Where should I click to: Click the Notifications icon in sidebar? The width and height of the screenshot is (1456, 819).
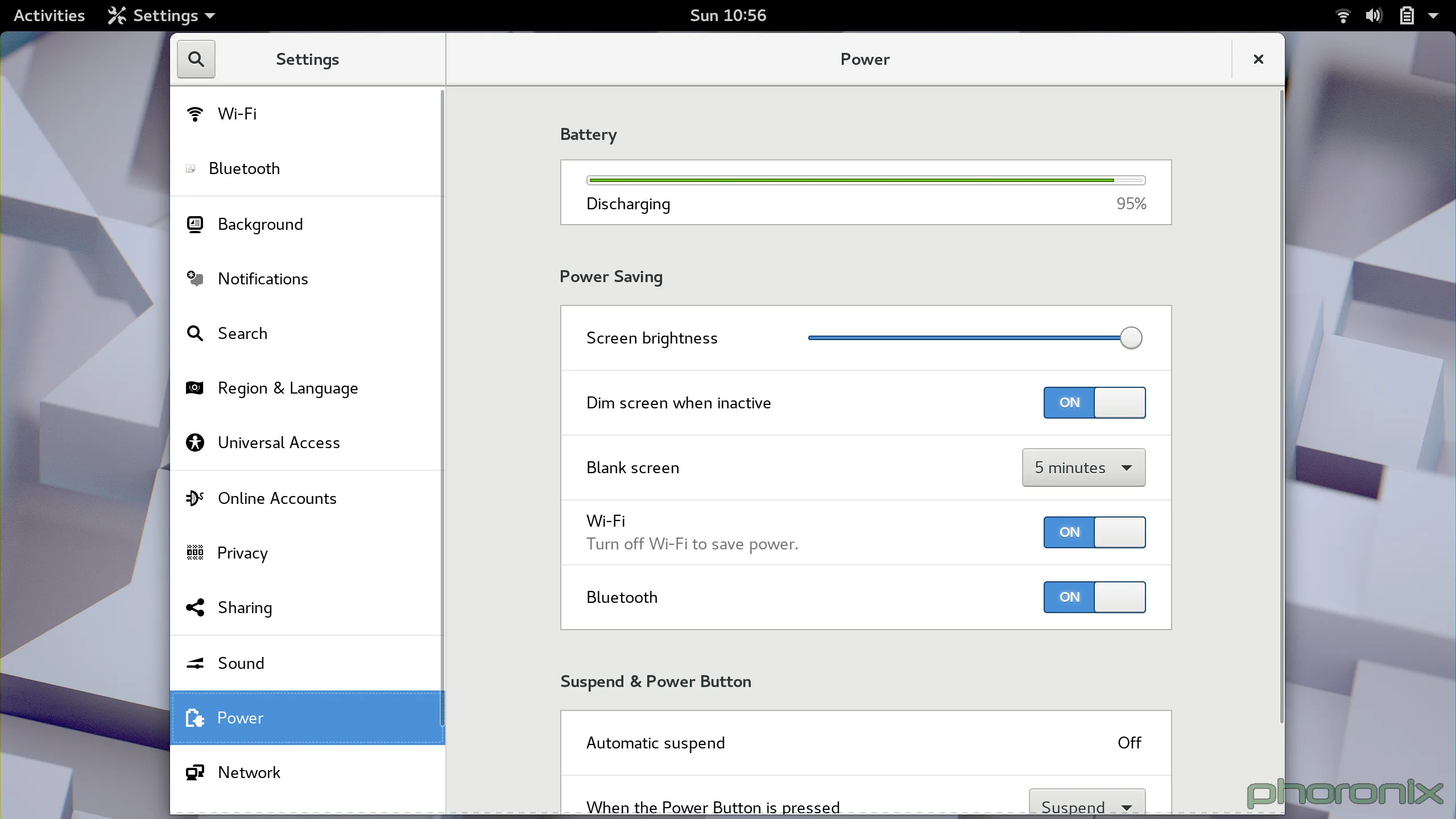(195, 279)
